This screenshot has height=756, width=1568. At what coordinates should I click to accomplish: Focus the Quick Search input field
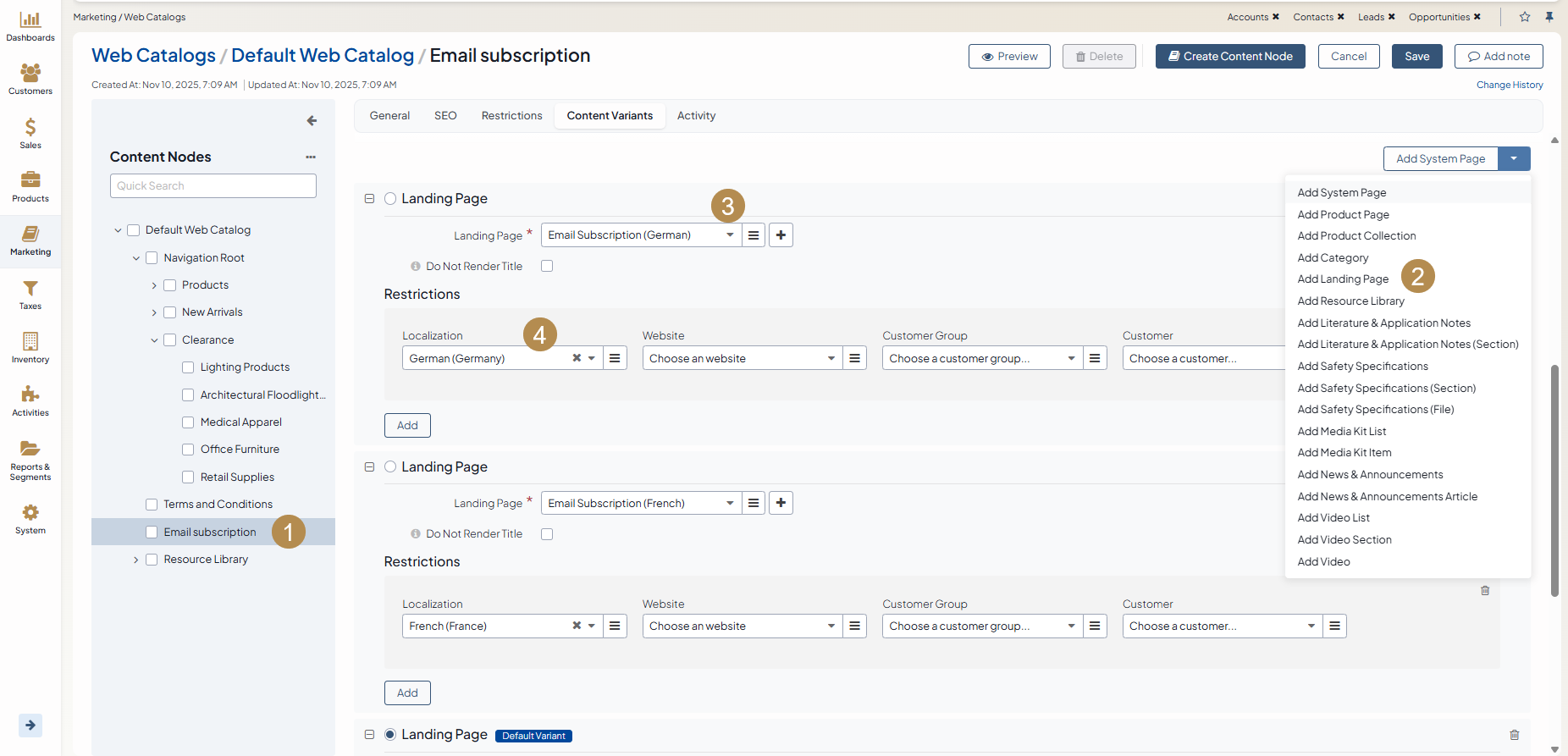click(x=213, y=186)
